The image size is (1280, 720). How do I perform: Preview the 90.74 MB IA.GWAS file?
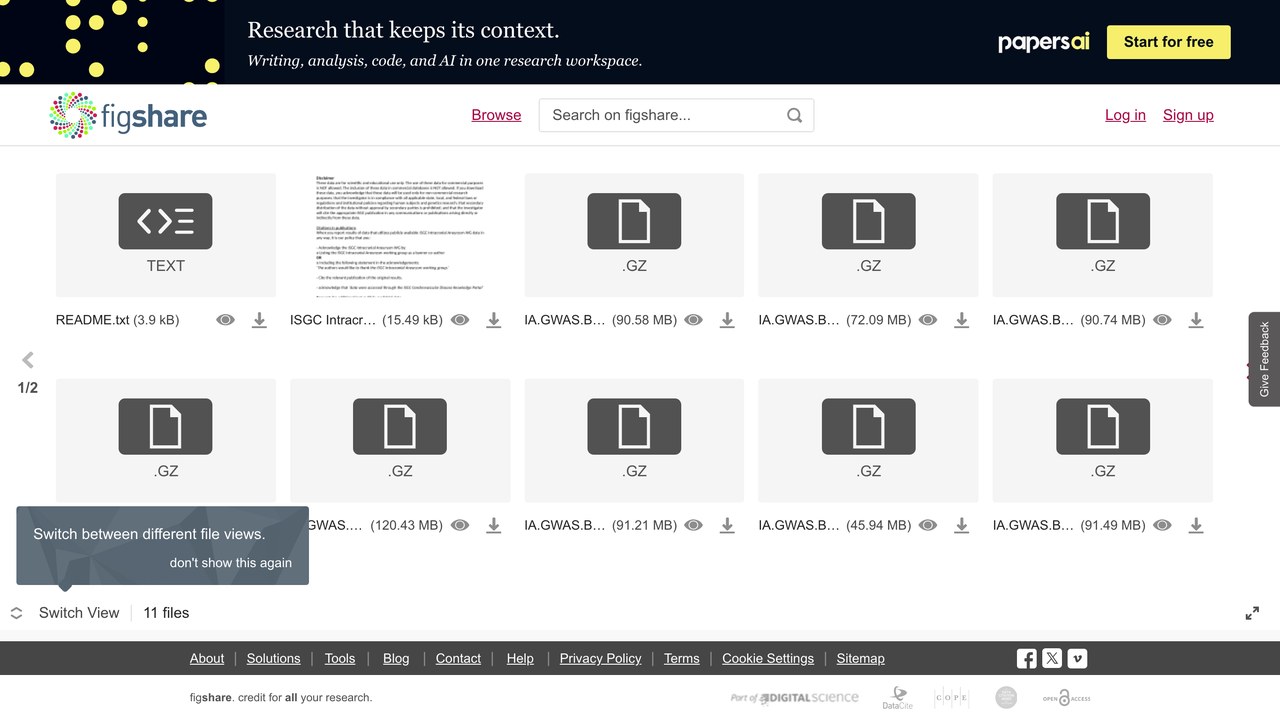click(1162, 320)
